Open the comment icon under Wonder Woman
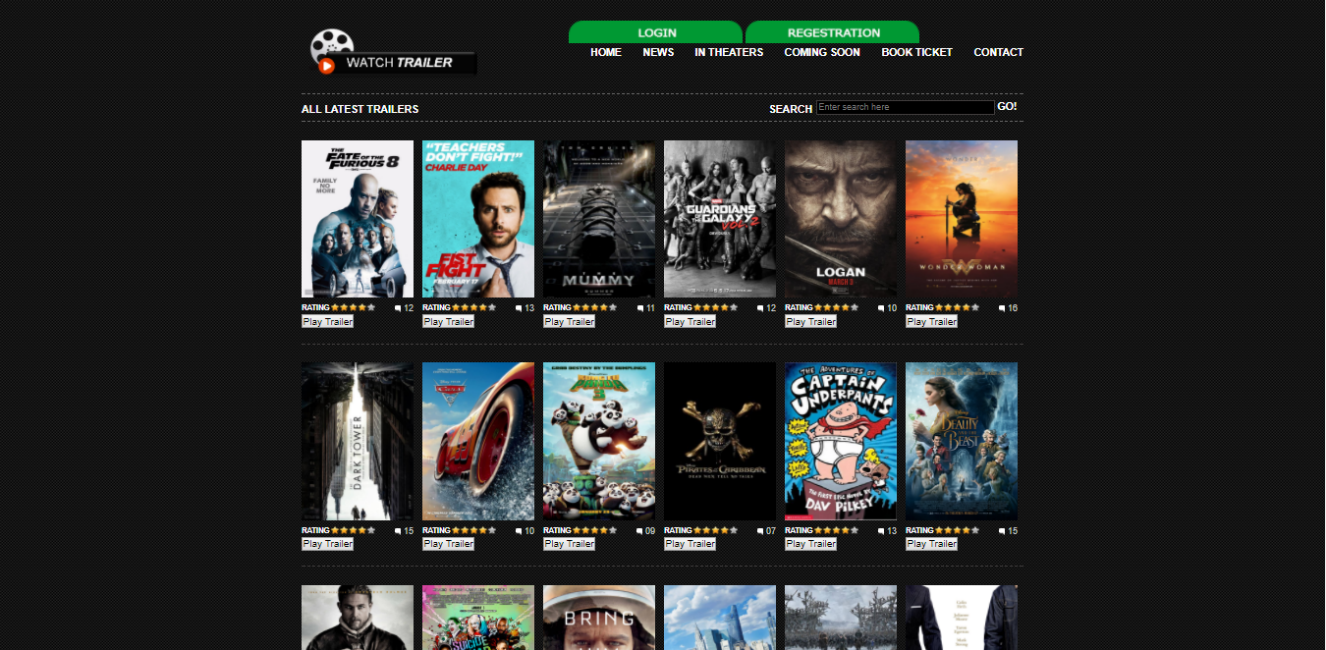 pos(1002,308)
